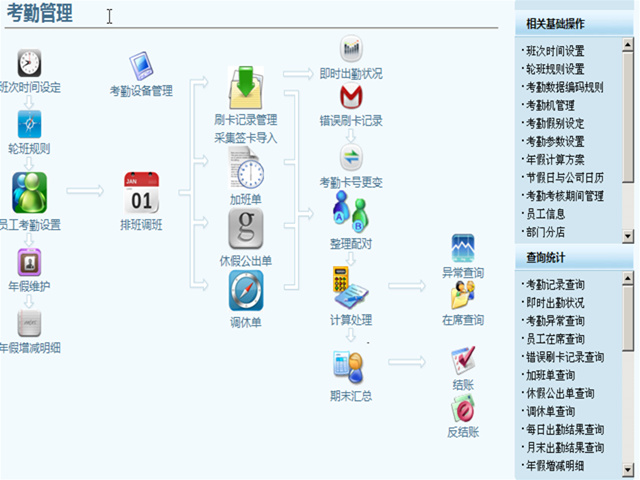The image size is (640, 480).
Task: Select 轮班规则设置 in sidebar
Action: [555, 69]
